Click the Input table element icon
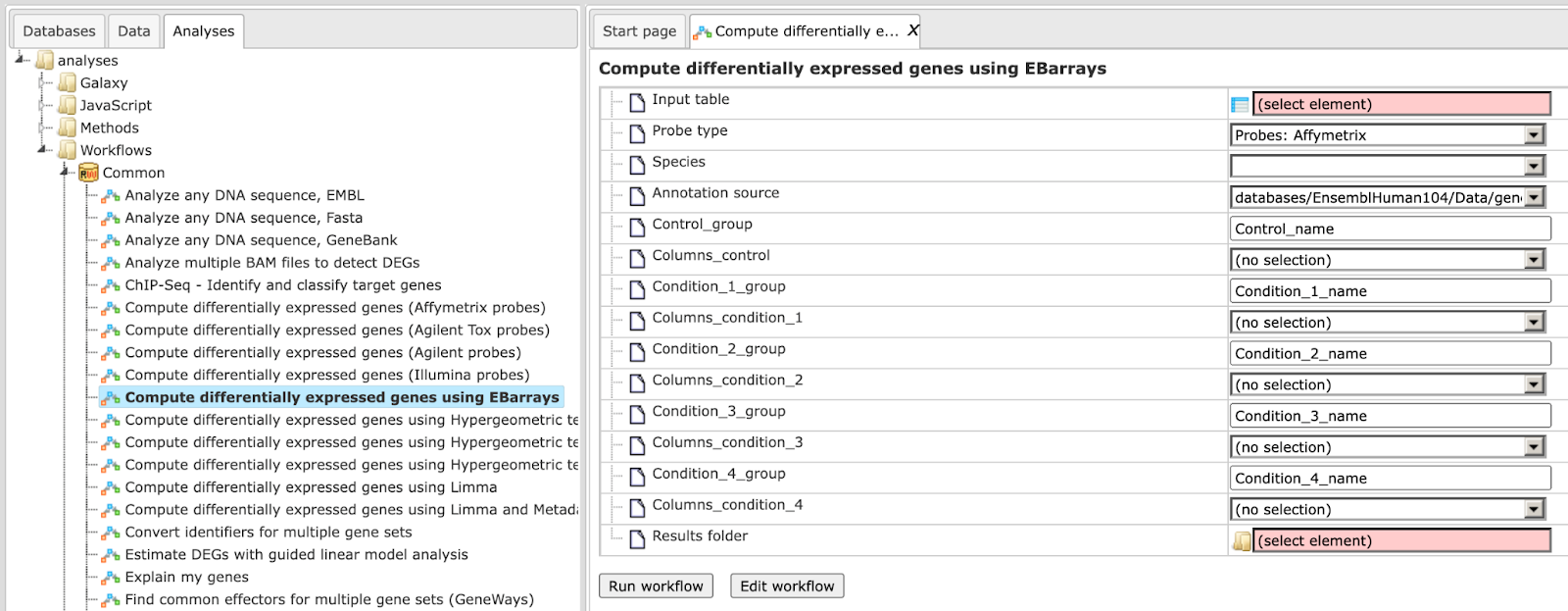 click(1240, 104)
